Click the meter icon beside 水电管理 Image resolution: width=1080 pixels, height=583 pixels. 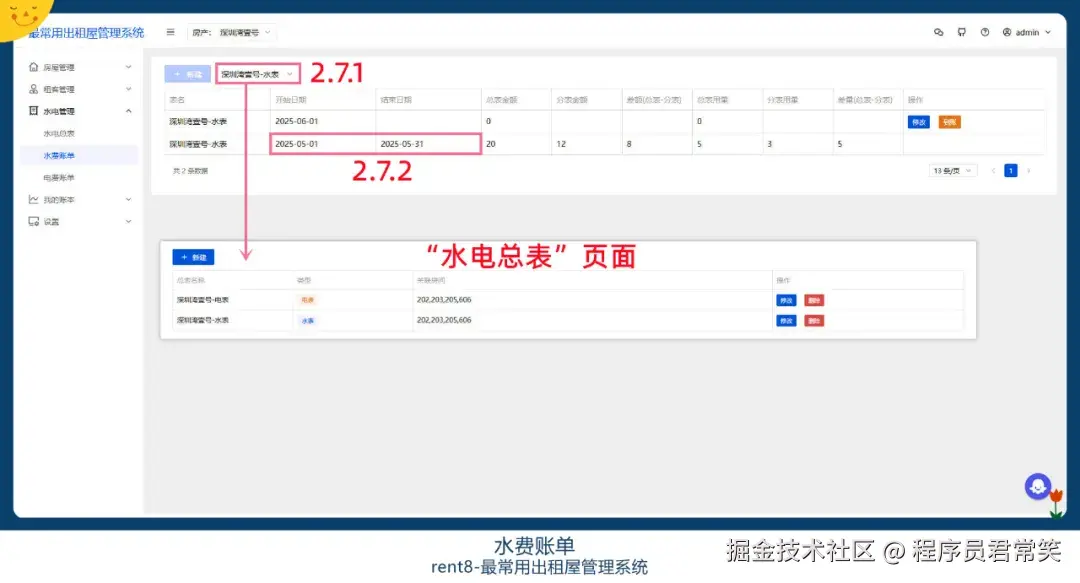(x=33, y=111)
